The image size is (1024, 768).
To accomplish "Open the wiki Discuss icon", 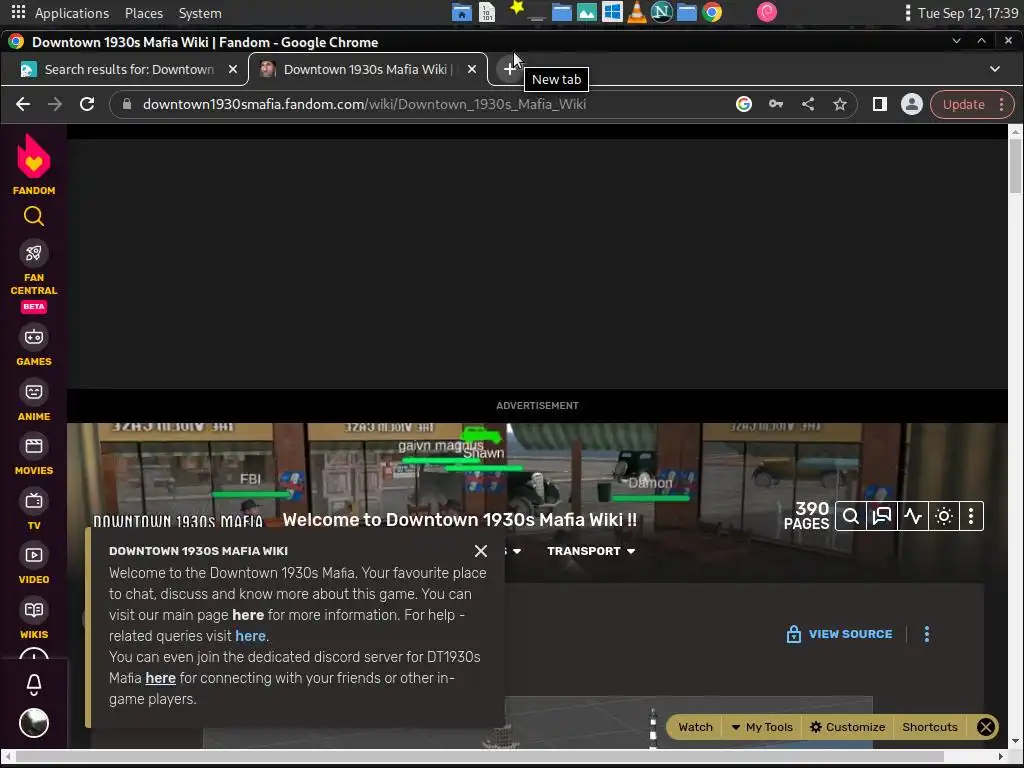I will pyautogui.click(x=882, y=516).
